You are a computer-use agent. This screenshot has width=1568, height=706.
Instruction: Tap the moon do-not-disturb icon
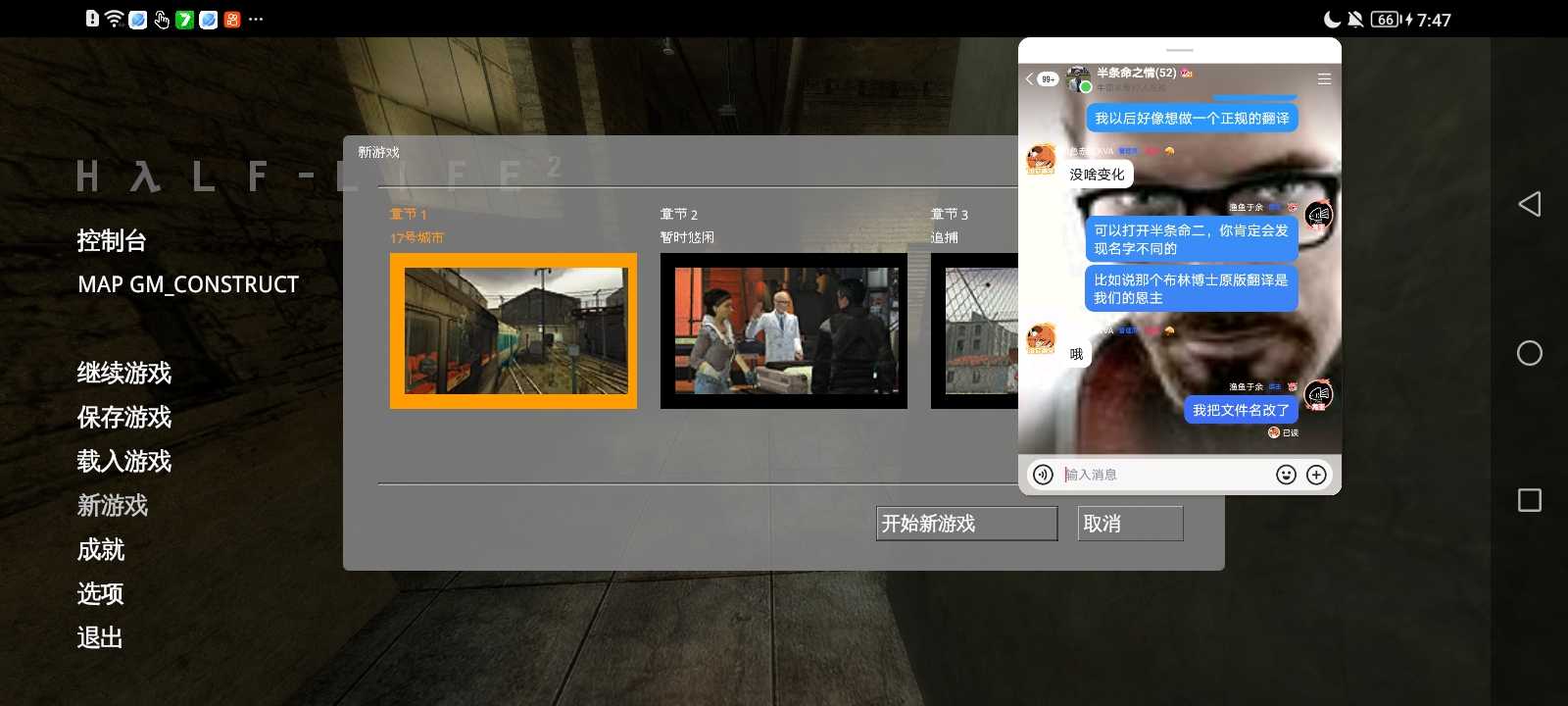pos(1332,20)
